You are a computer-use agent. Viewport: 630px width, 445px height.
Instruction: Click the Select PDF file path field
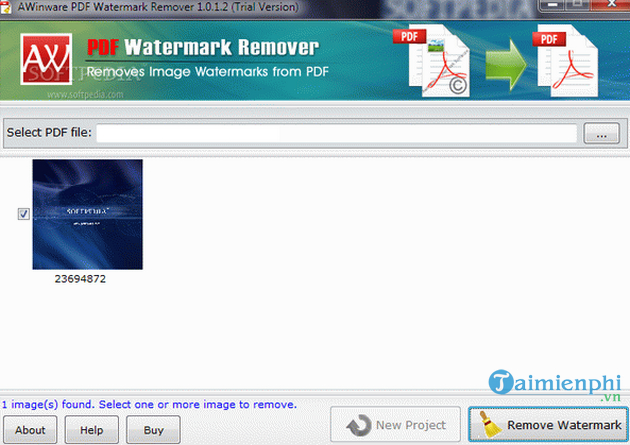pos(337,133)
